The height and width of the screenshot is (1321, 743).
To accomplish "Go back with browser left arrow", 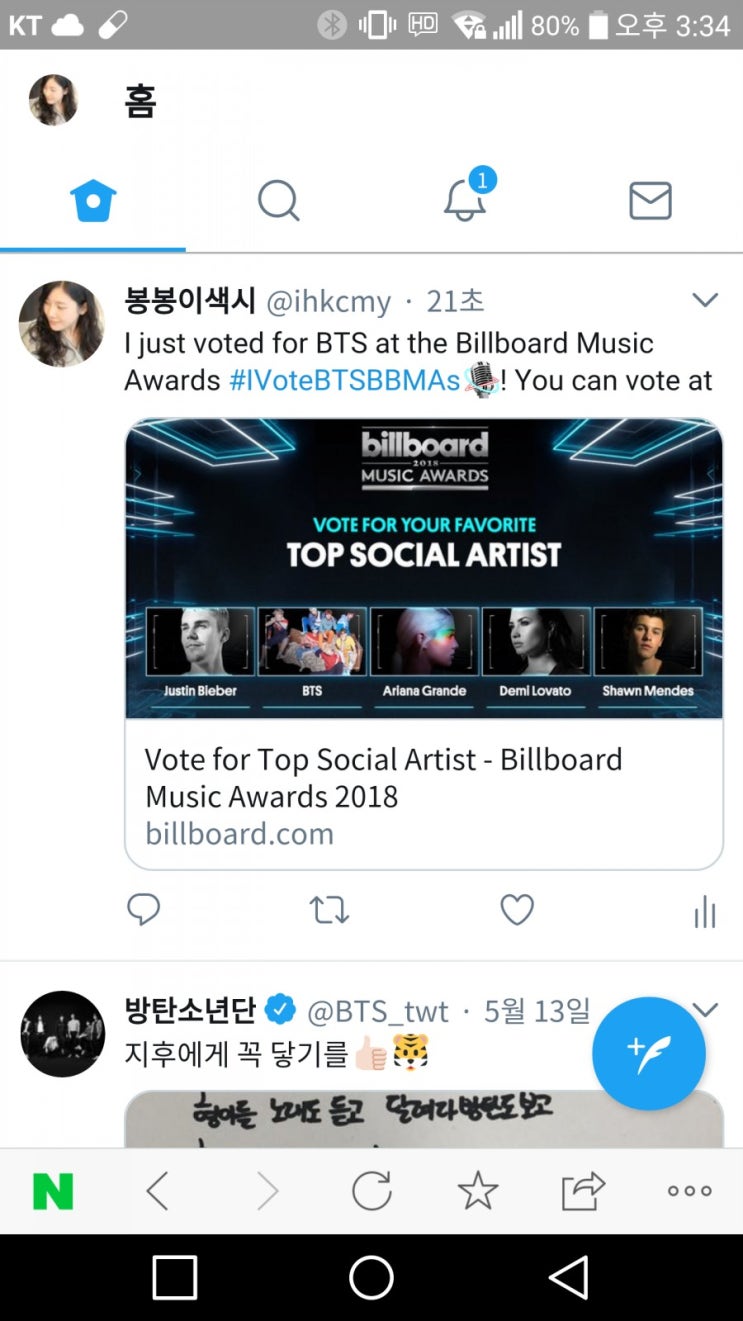I will 157,1191.
